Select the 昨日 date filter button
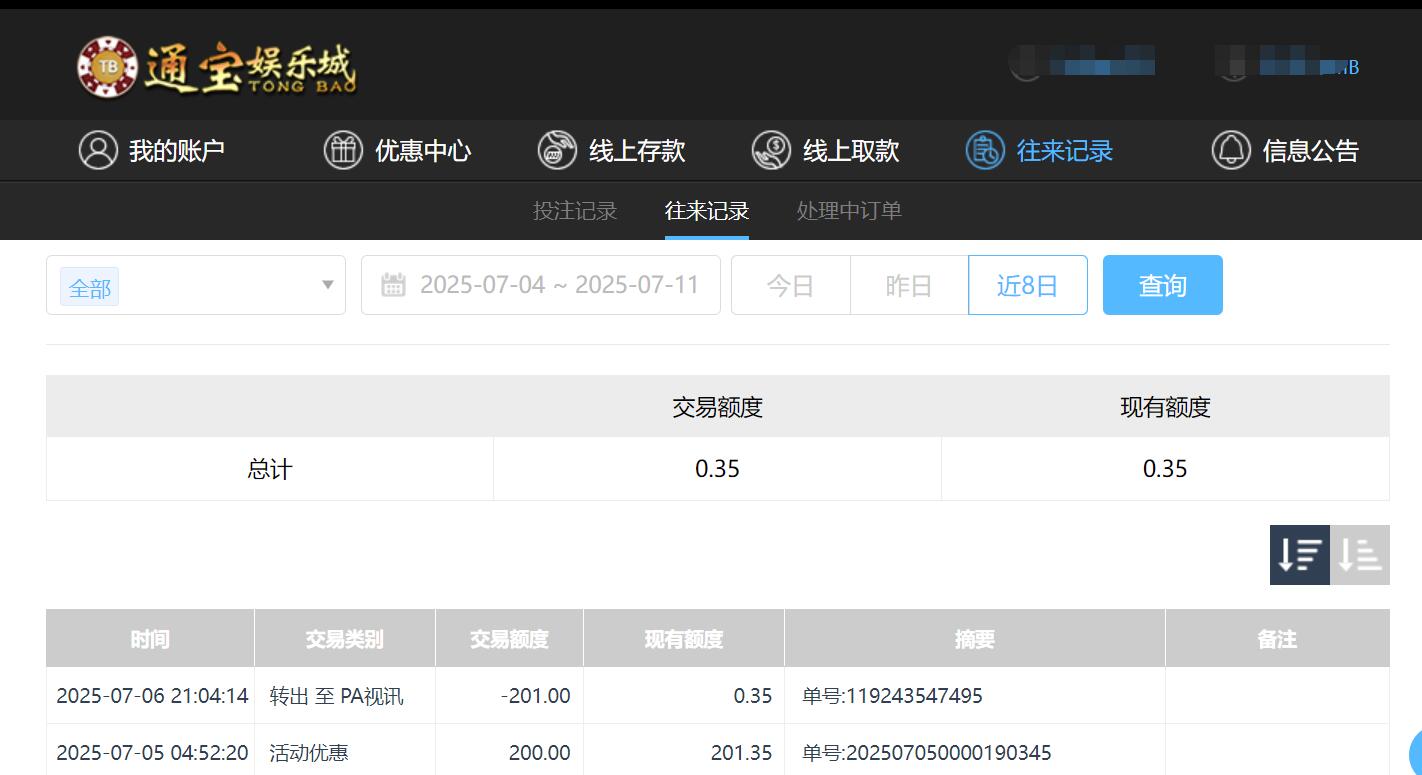Image resolution: width=1422 pixels, height=775 pixels. point(909,285)
